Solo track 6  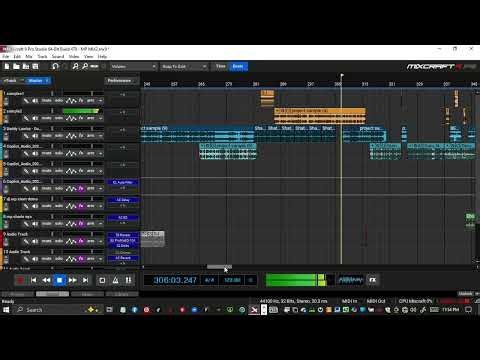click(59, 189)
